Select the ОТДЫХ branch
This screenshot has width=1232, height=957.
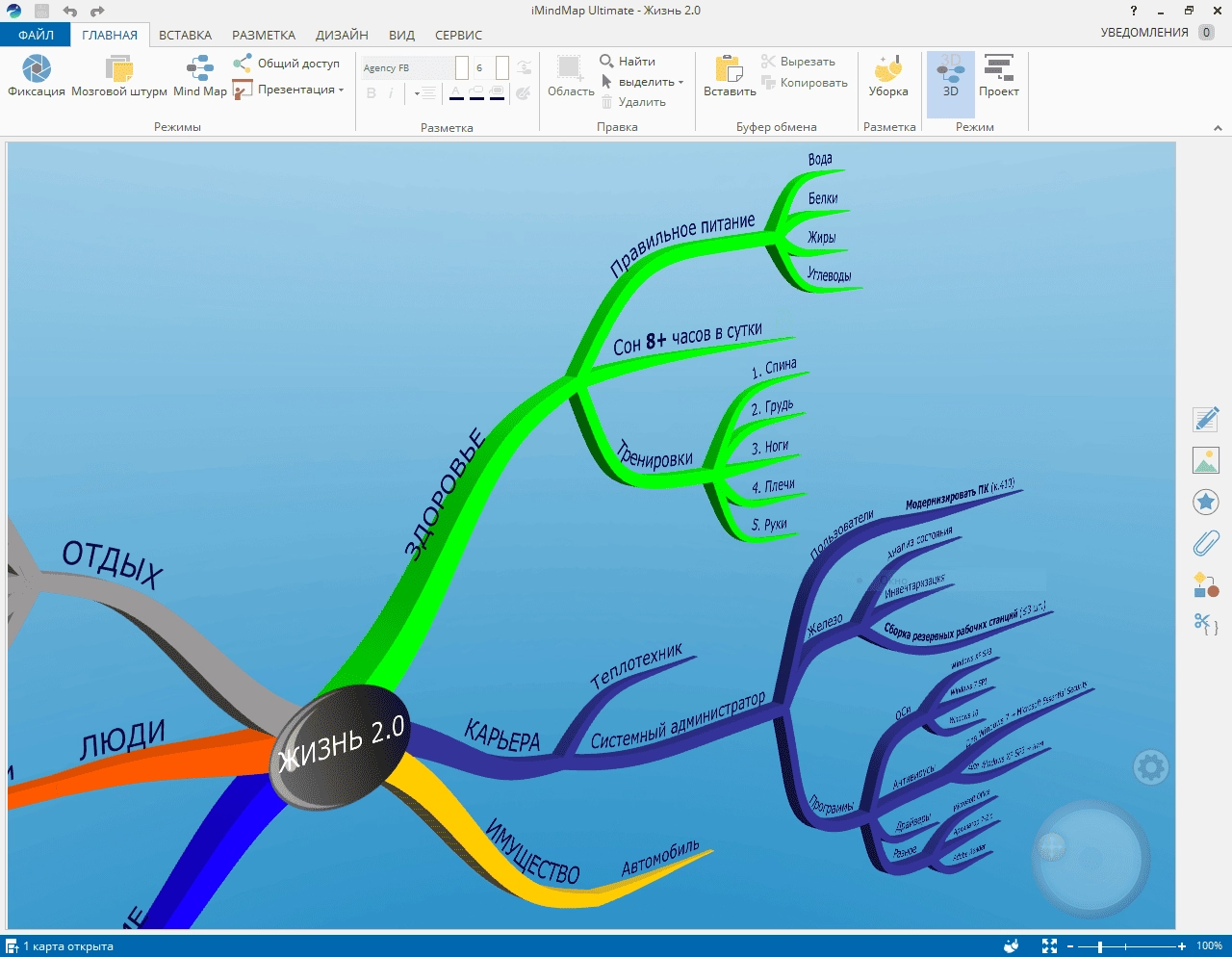pyautogui.click(x=113, y=564)
